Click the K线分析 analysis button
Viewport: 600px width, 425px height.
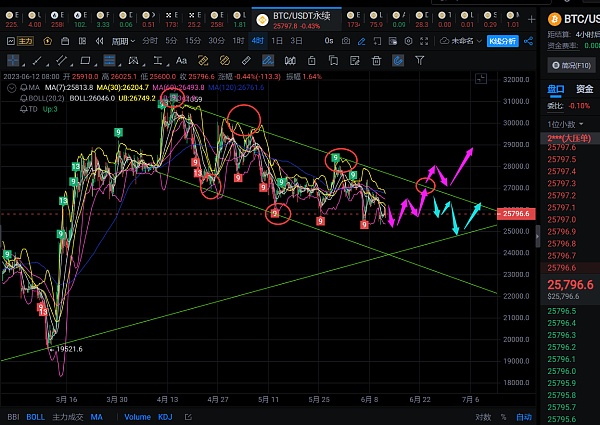coord(500,41)
